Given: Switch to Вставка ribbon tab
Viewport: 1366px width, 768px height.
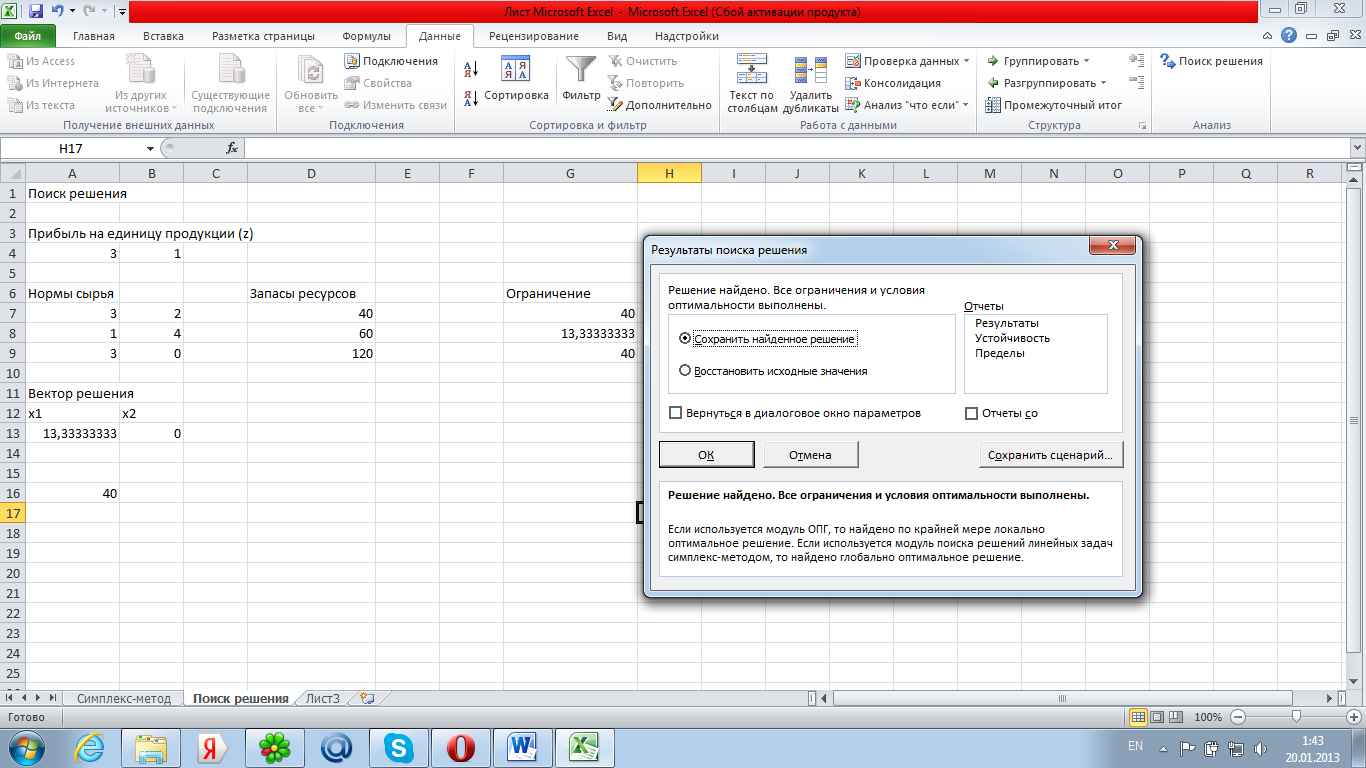Looking at the screenshot, I should click(163, 36).
